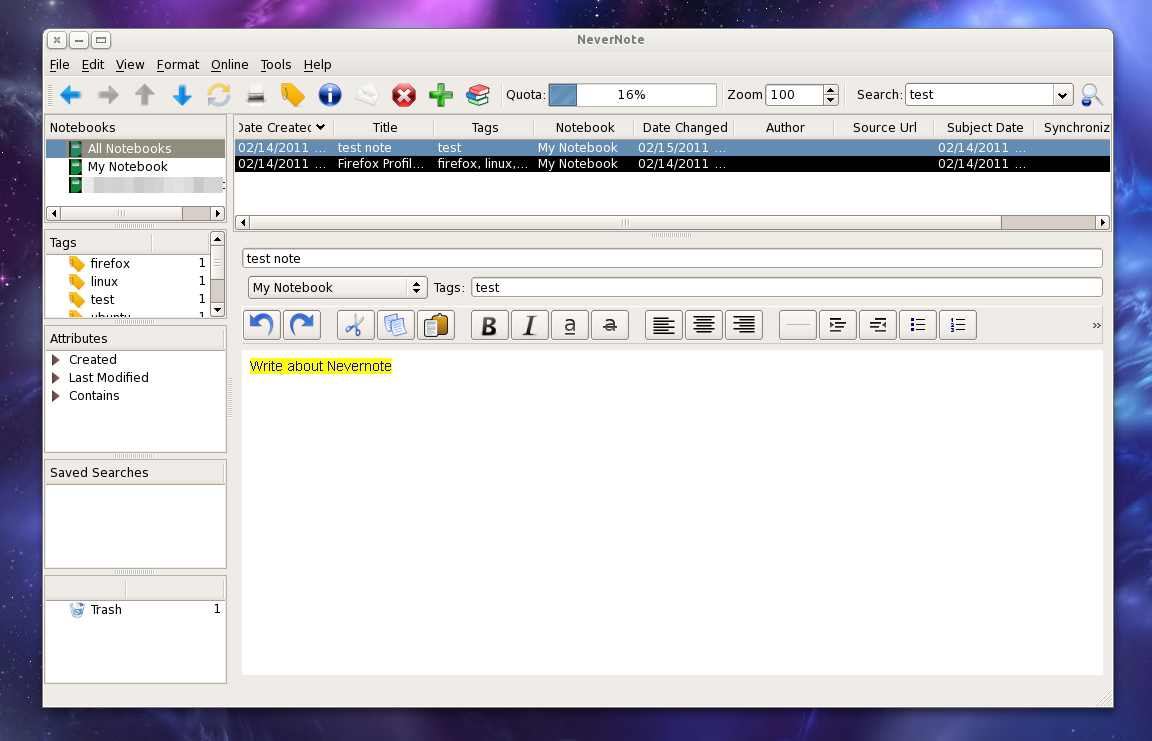The width and height of the screenshot is (1152, 741).
Task: Click the Quota progress bar
Action: (632, 95)
